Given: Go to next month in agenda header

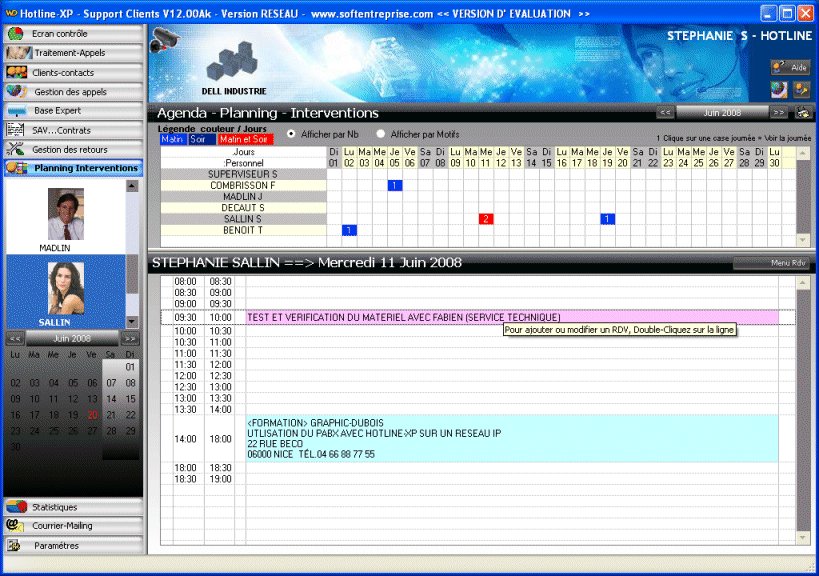Looking at the screenshot, I should coord(778,113).
